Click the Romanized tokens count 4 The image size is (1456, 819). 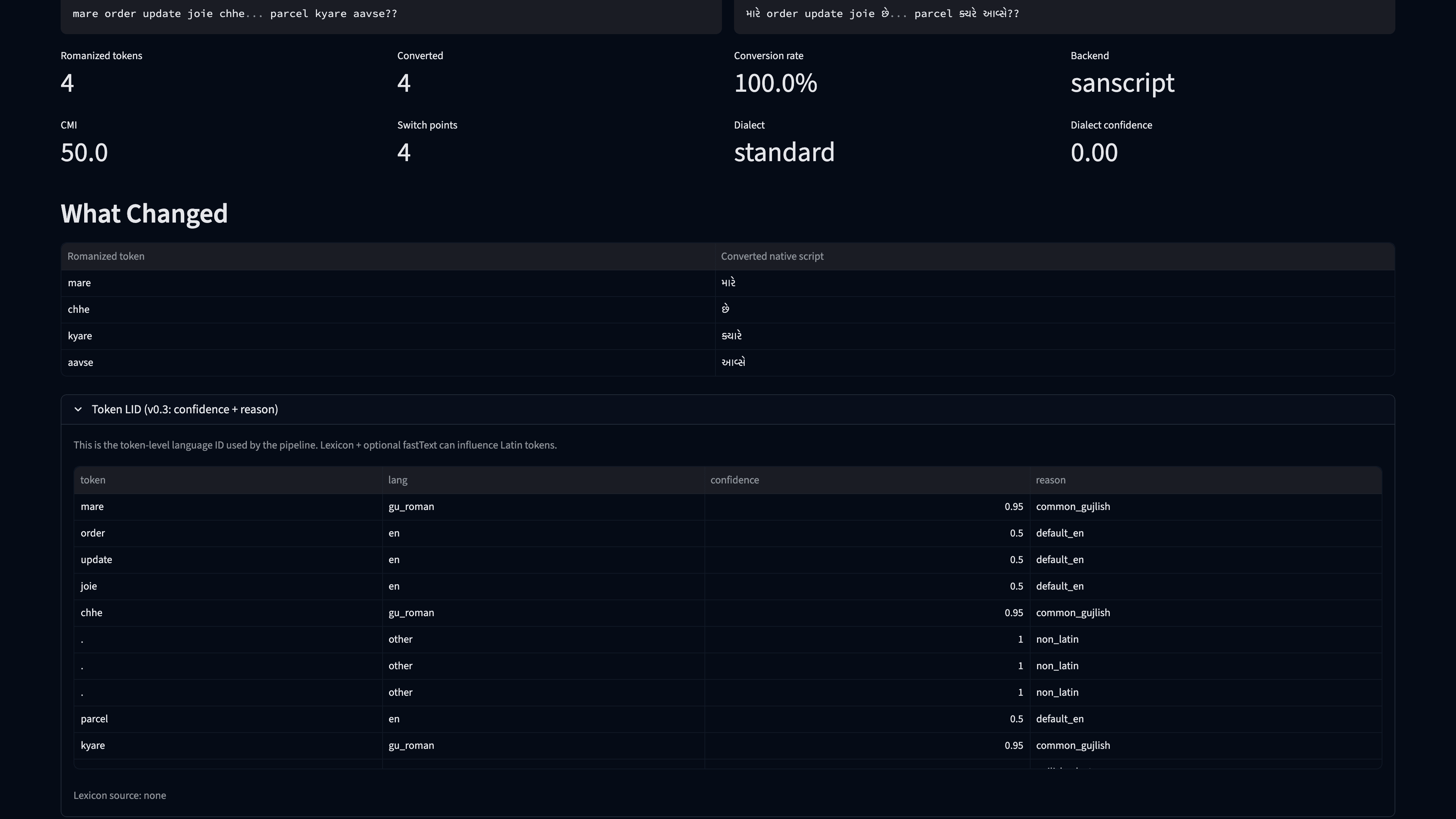67,83
